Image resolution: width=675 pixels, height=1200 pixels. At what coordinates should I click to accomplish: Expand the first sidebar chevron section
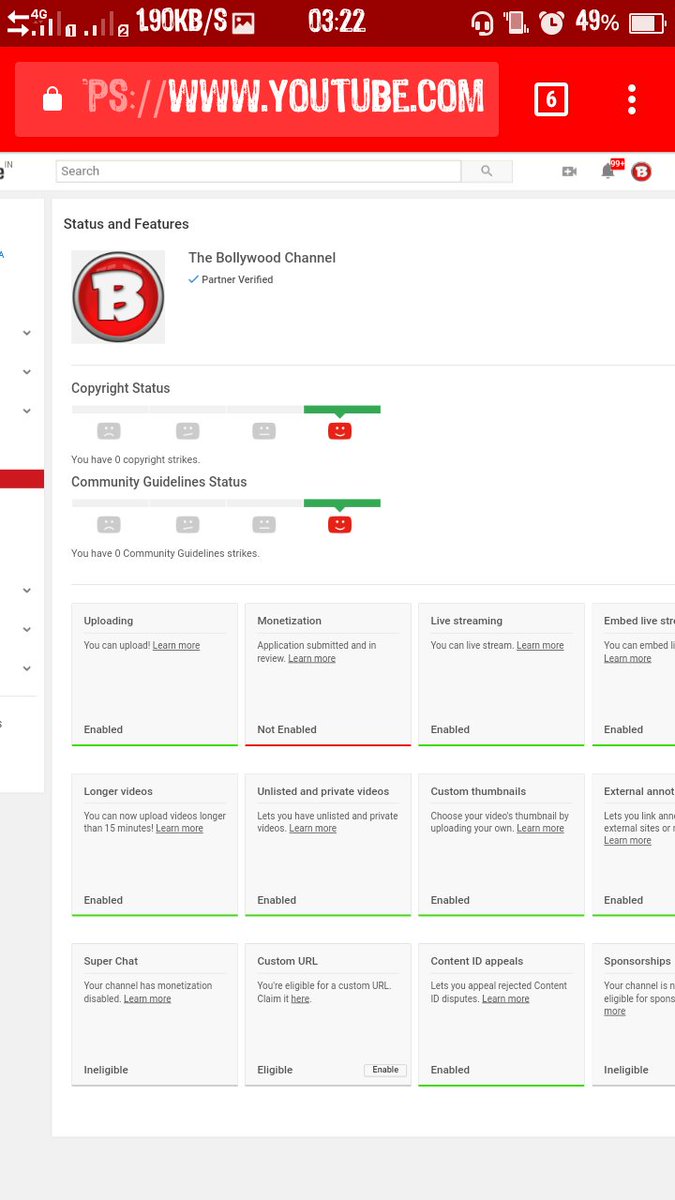(x=27, y=333)
